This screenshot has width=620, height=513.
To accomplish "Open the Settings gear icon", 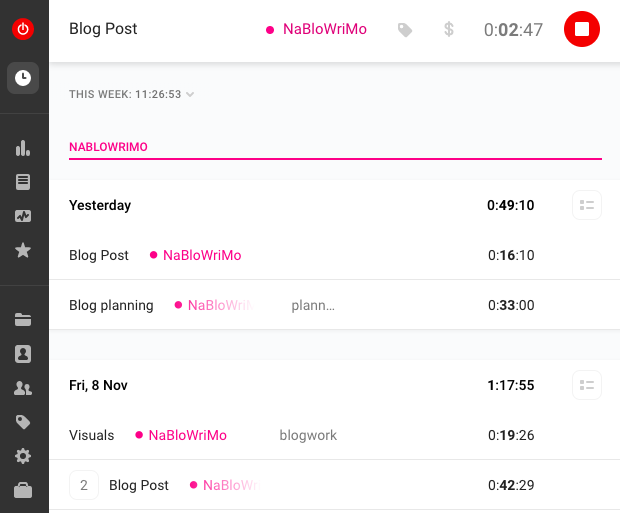I will tap(23, 456).
